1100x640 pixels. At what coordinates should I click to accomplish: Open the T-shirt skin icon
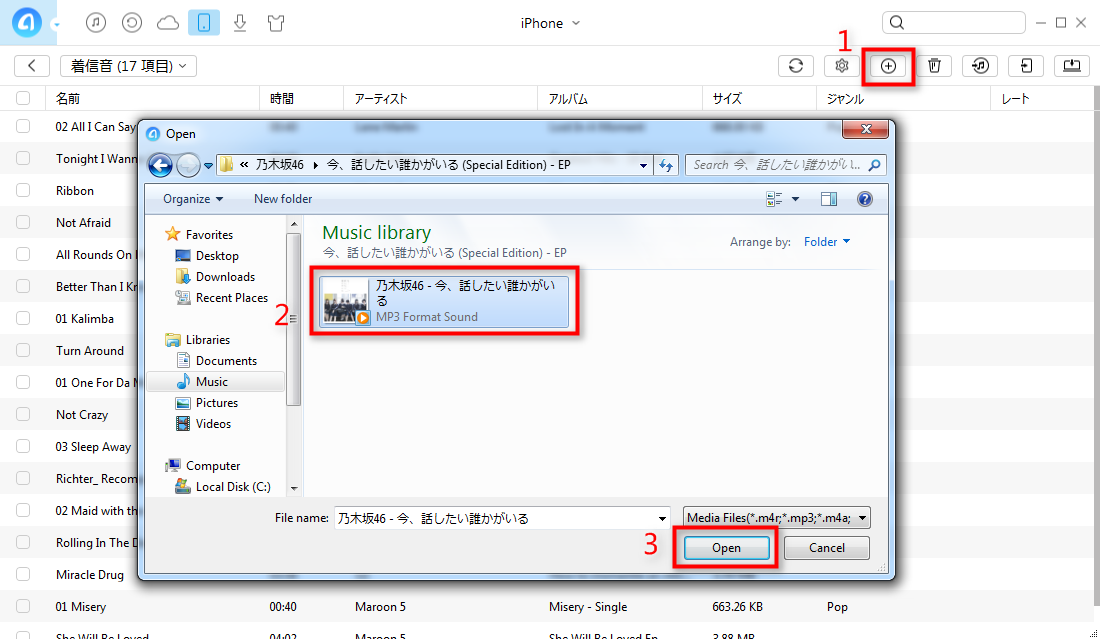pos(276,23)
